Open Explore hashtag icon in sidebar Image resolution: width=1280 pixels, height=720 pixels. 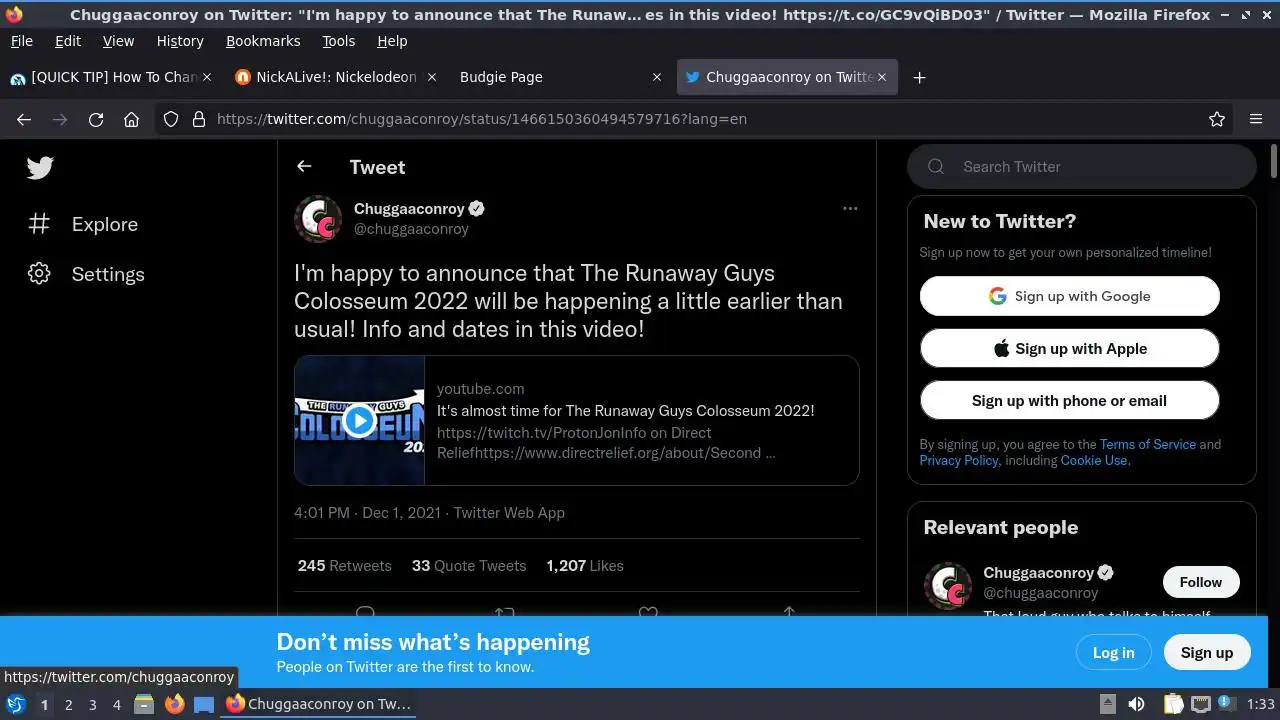tap(39, 224)
